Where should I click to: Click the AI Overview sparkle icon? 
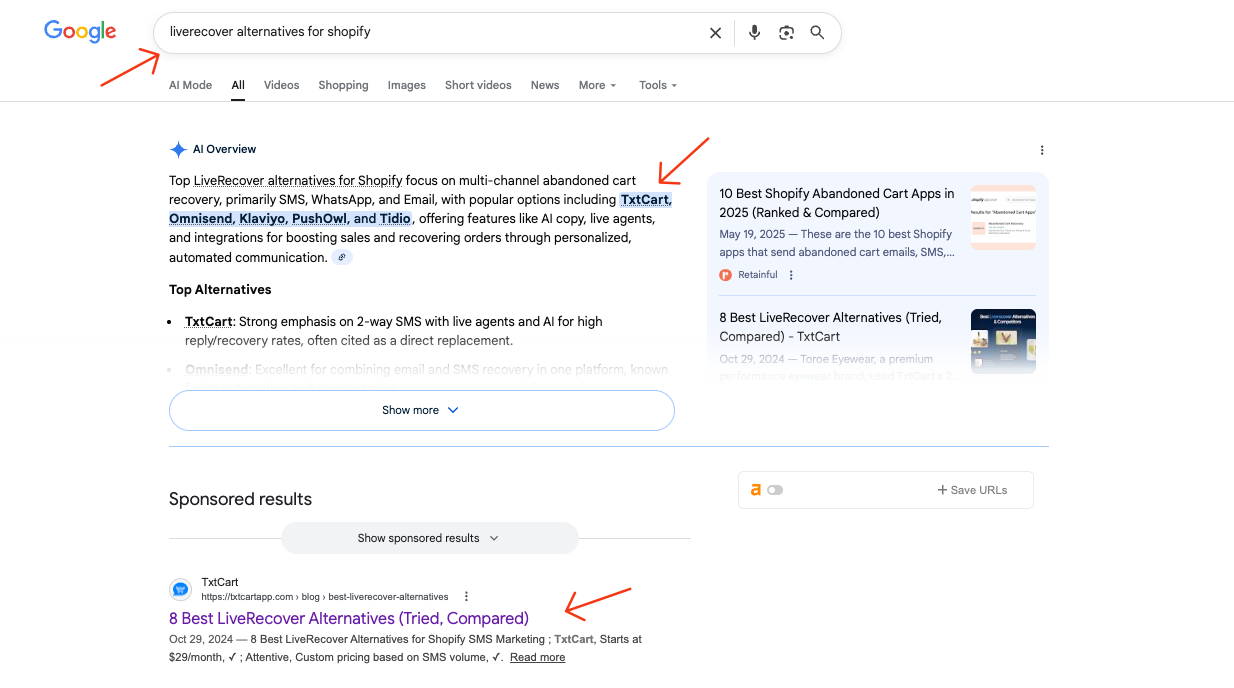pos(178,149)
